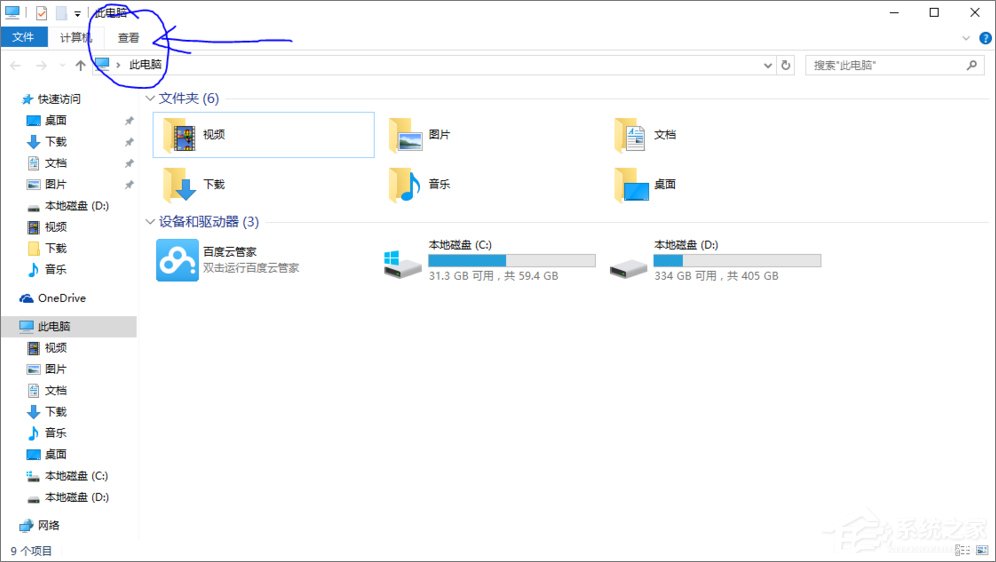This screenshot has width=996, height=562.
Task: Select the 视频 folder icon
Action: (180, 135)
